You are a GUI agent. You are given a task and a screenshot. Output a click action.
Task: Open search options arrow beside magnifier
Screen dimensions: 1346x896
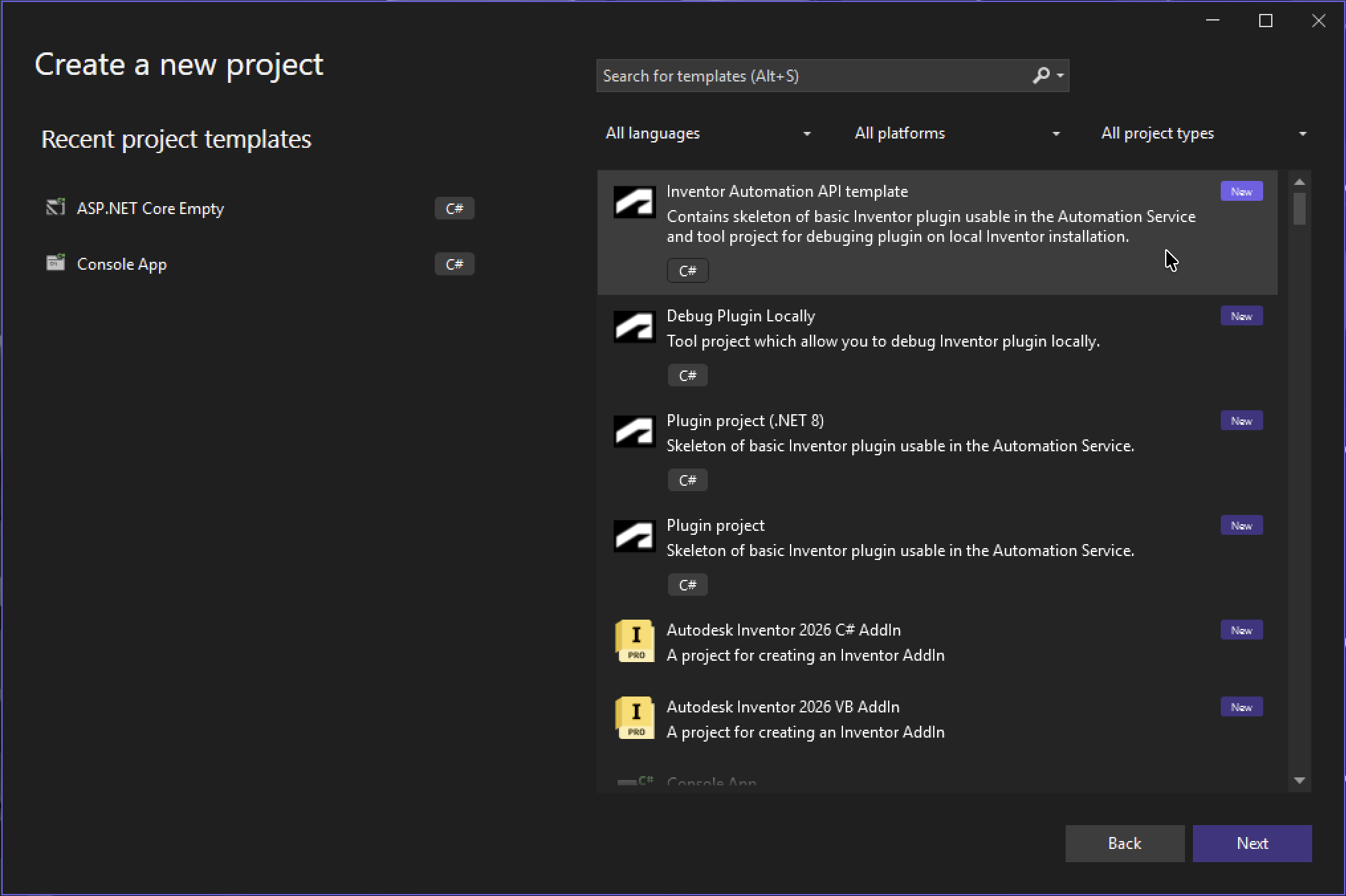click(1060, 76)
